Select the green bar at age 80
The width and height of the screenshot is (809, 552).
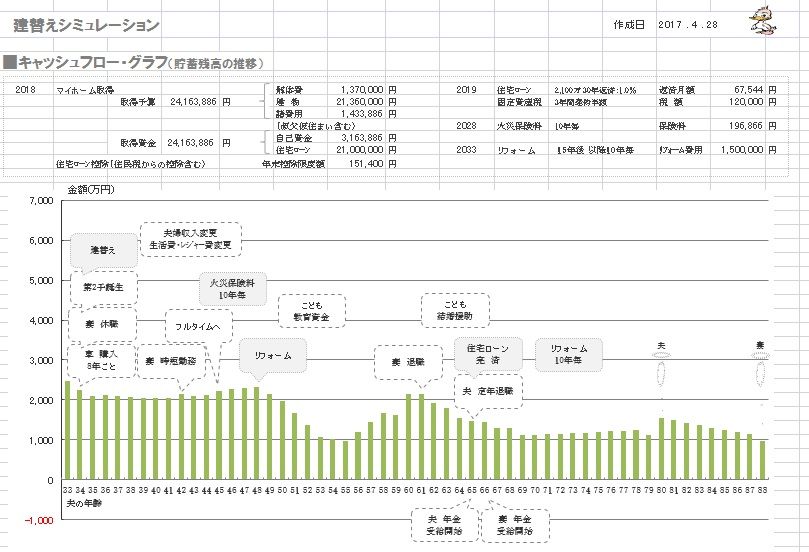tap(661, 449)
